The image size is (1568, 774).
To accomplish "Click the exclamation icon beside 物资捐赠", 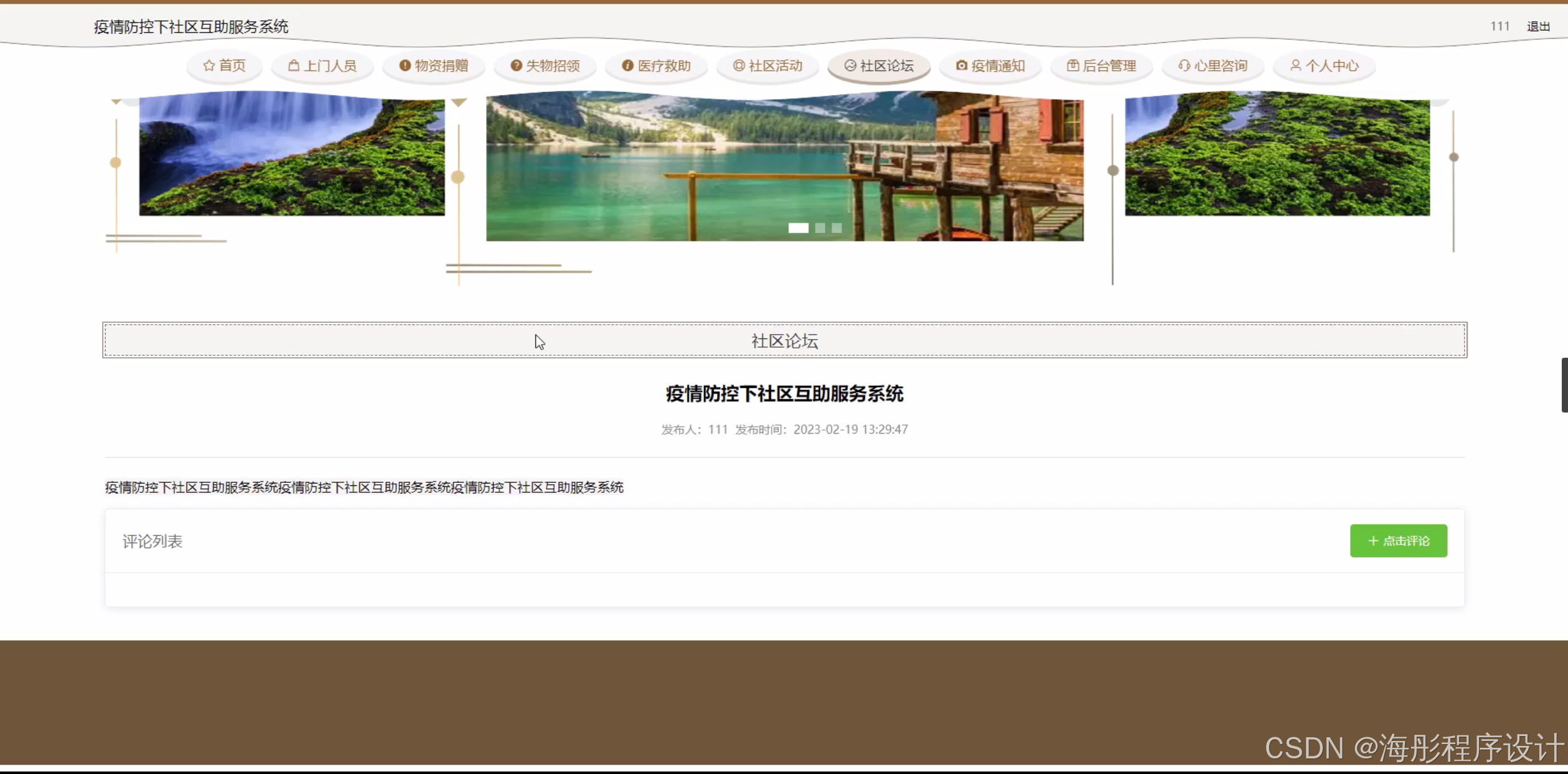I will (405, 66).
